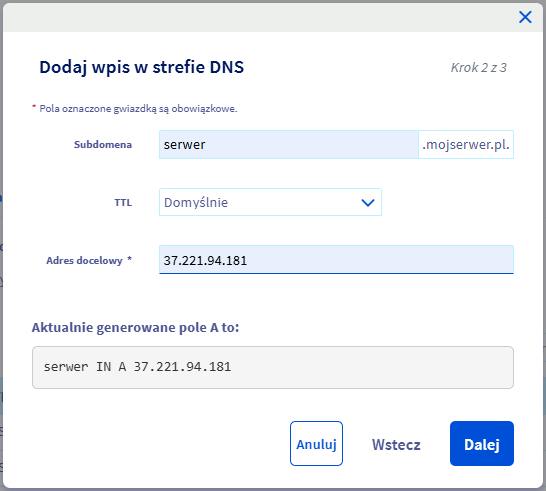Click the "Pola oznaczone gwiazdką są obowiązkowe" note

(138, 109)
